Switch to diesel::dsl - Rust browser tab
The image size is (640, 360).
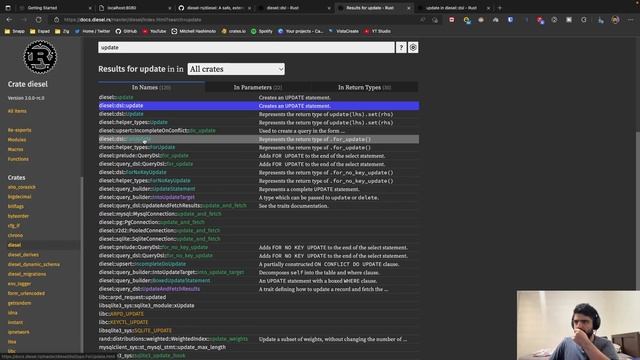point(294,8)
